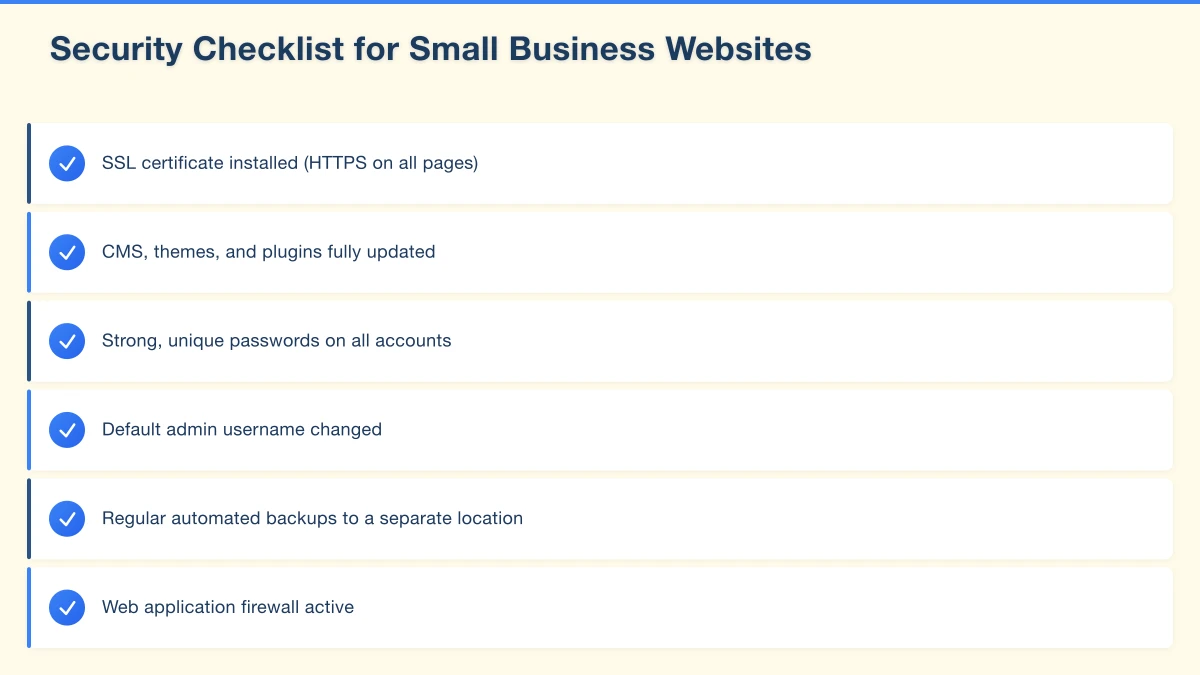Screen dimensions: 1200x675
Task: Select 'Regular automated backups to a separate location'
Action: tap(312, 519)
